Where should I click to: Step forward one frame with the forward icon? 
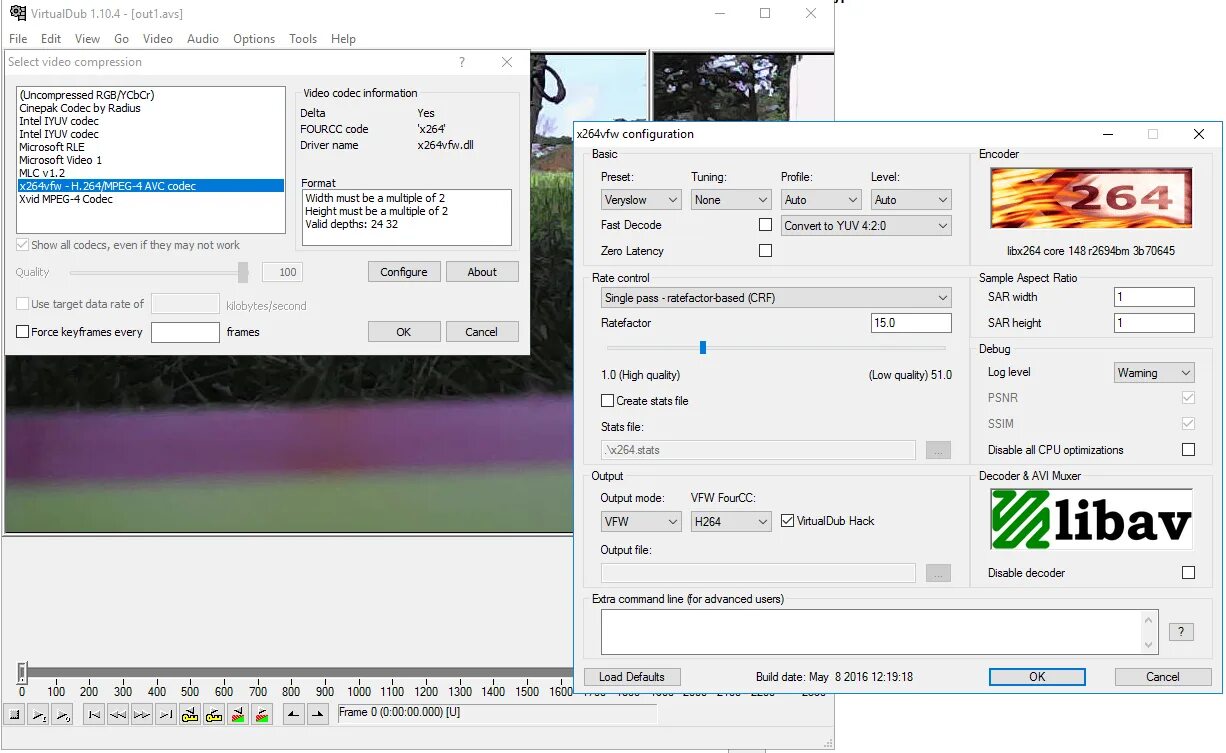point(142,714)
